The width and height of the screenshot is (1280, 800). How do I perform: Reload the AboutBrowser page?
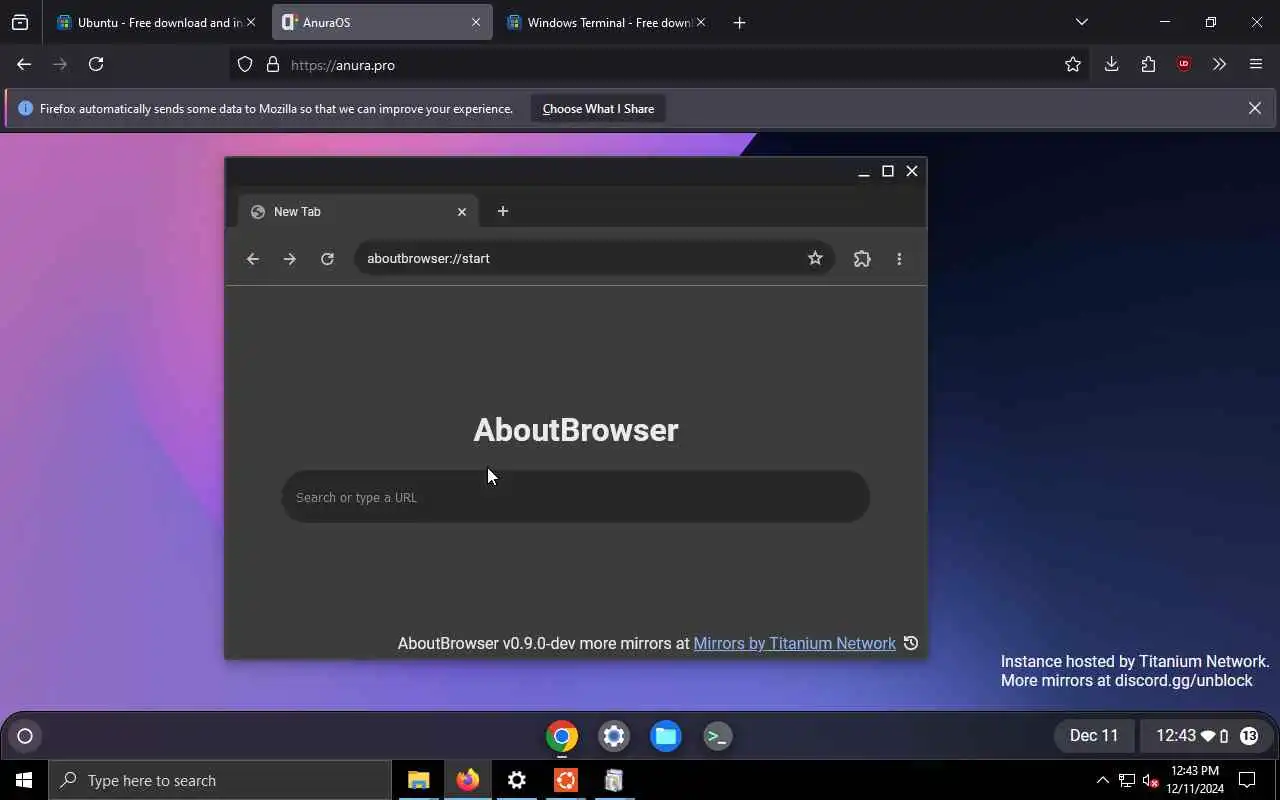(x=327, y=259)
